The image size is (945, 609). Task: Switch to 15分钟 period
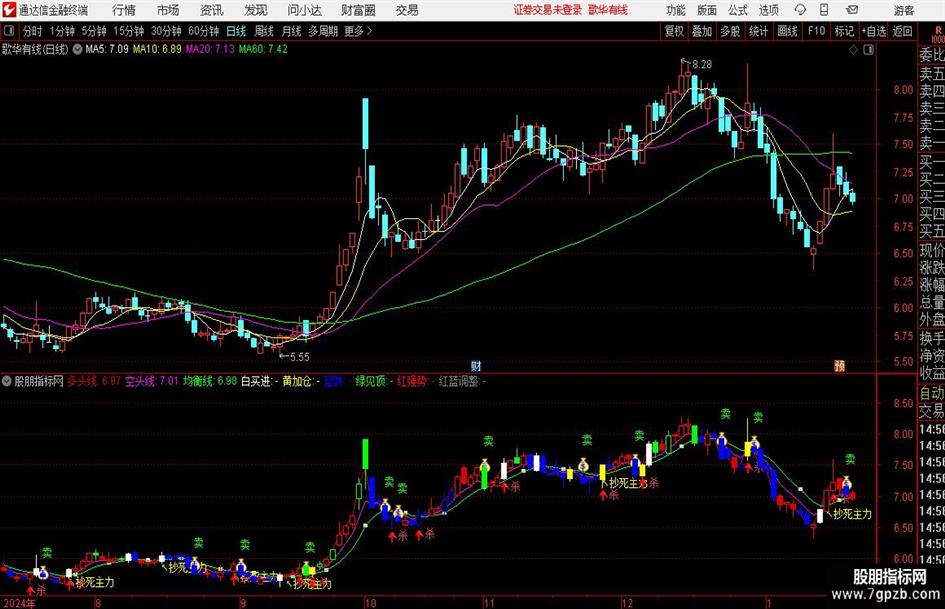point(128,31)
